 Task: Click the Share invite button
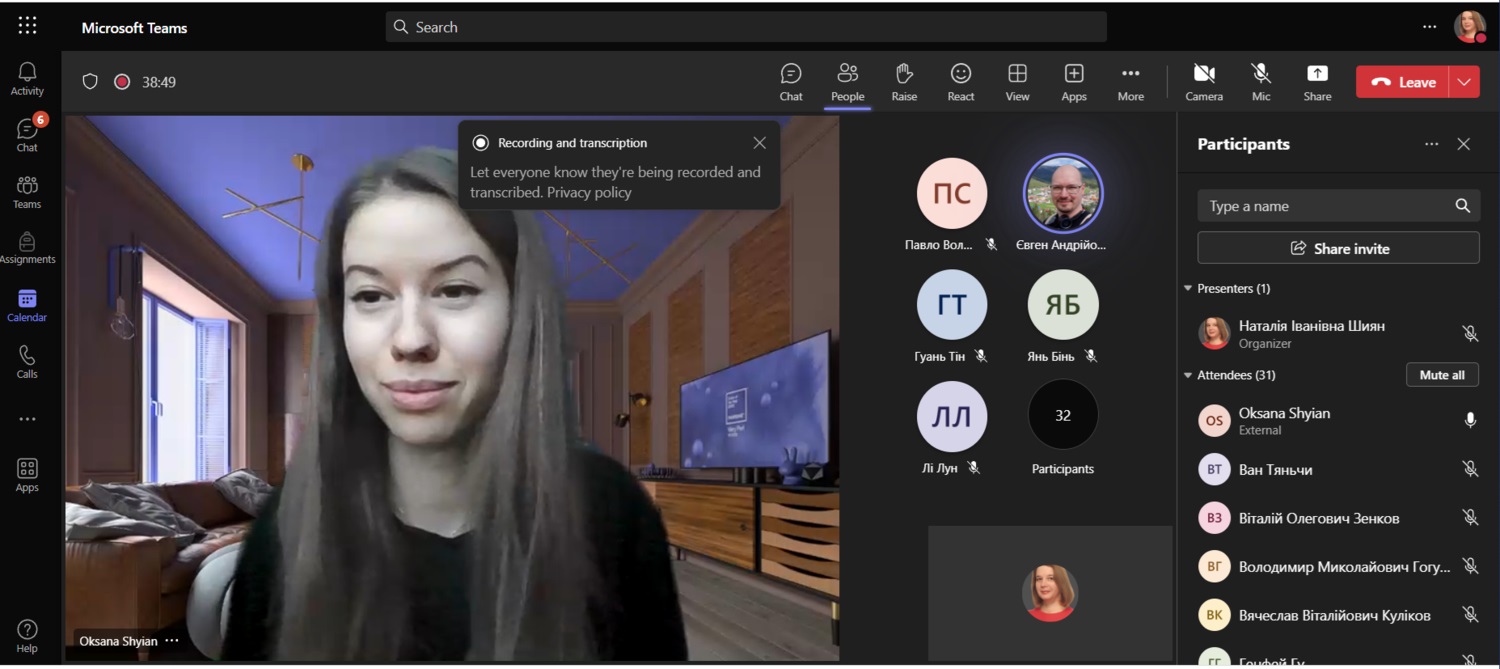pos(1338,248)
